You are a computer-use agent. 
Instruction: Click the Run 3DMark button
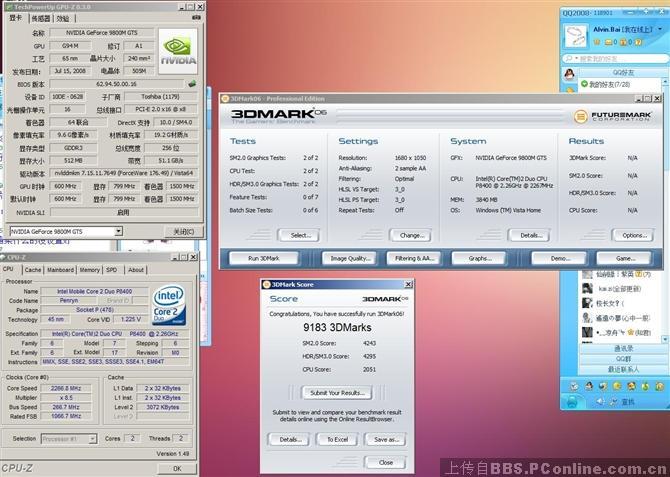pos(264,259)
